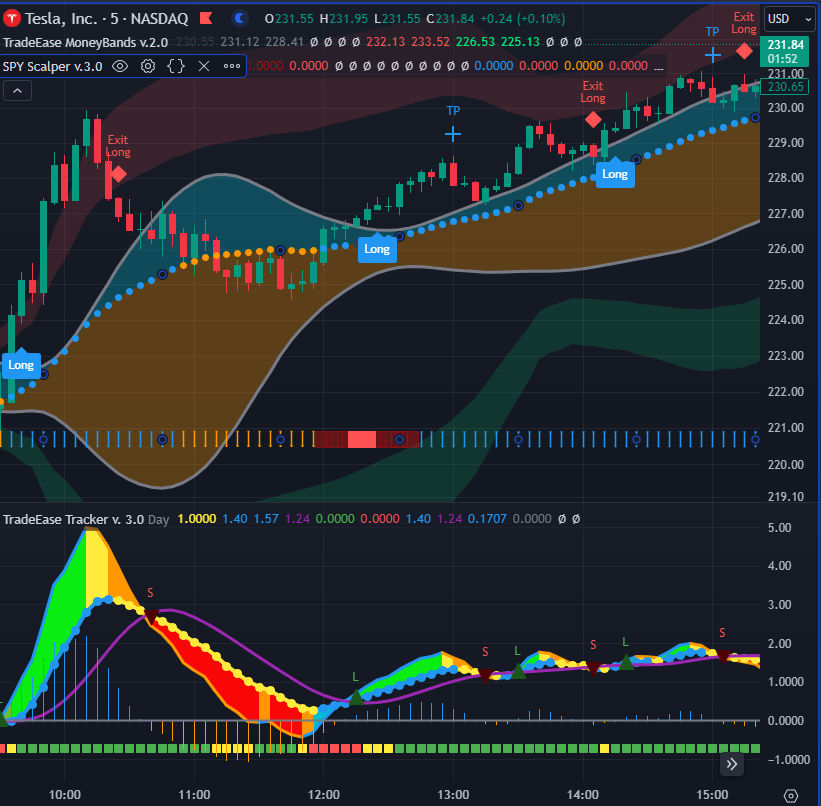Click the red S triangle at 14:00

pyautogui.click(x=593, y=668)
